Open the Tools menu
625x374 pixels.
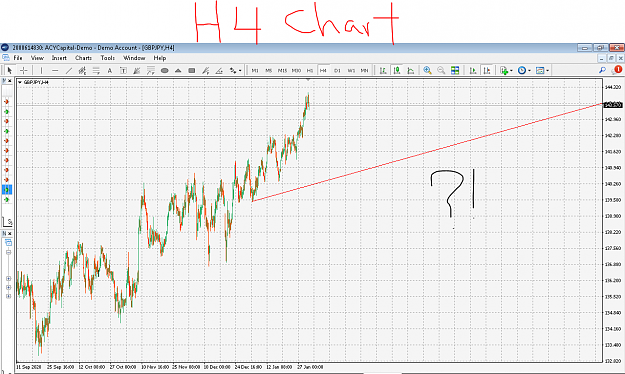[108, 58]
